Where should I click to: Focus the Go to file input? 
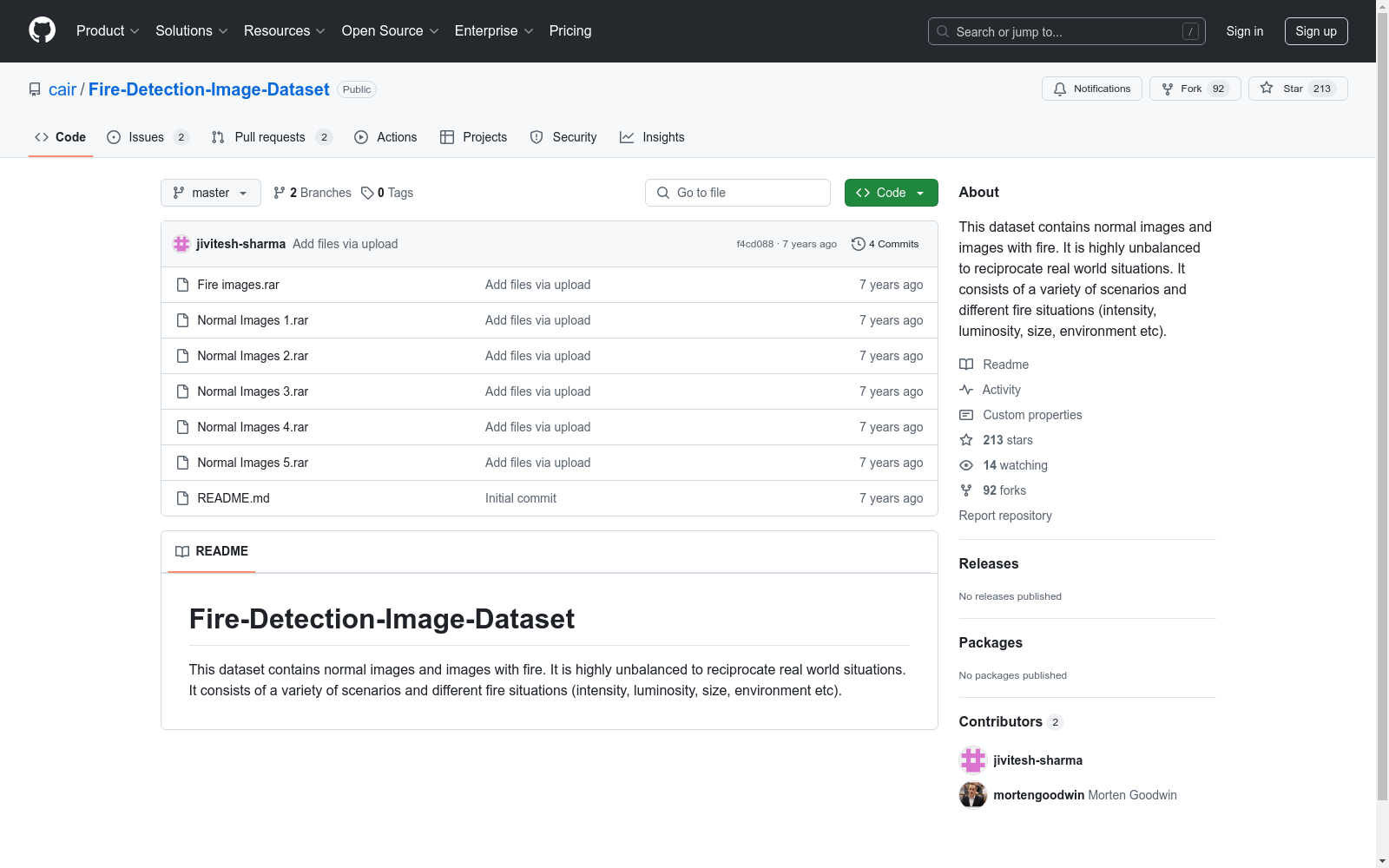coord(738,193)
